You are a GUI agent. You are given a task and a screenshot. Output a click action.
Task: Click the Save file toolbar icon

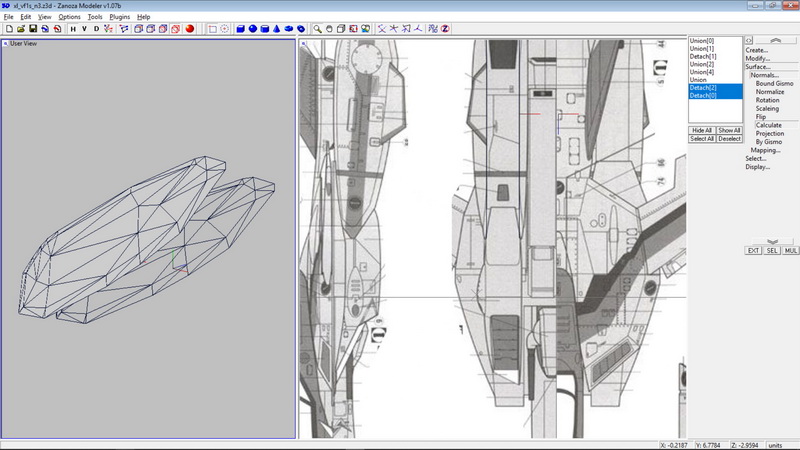pos(33,29)
